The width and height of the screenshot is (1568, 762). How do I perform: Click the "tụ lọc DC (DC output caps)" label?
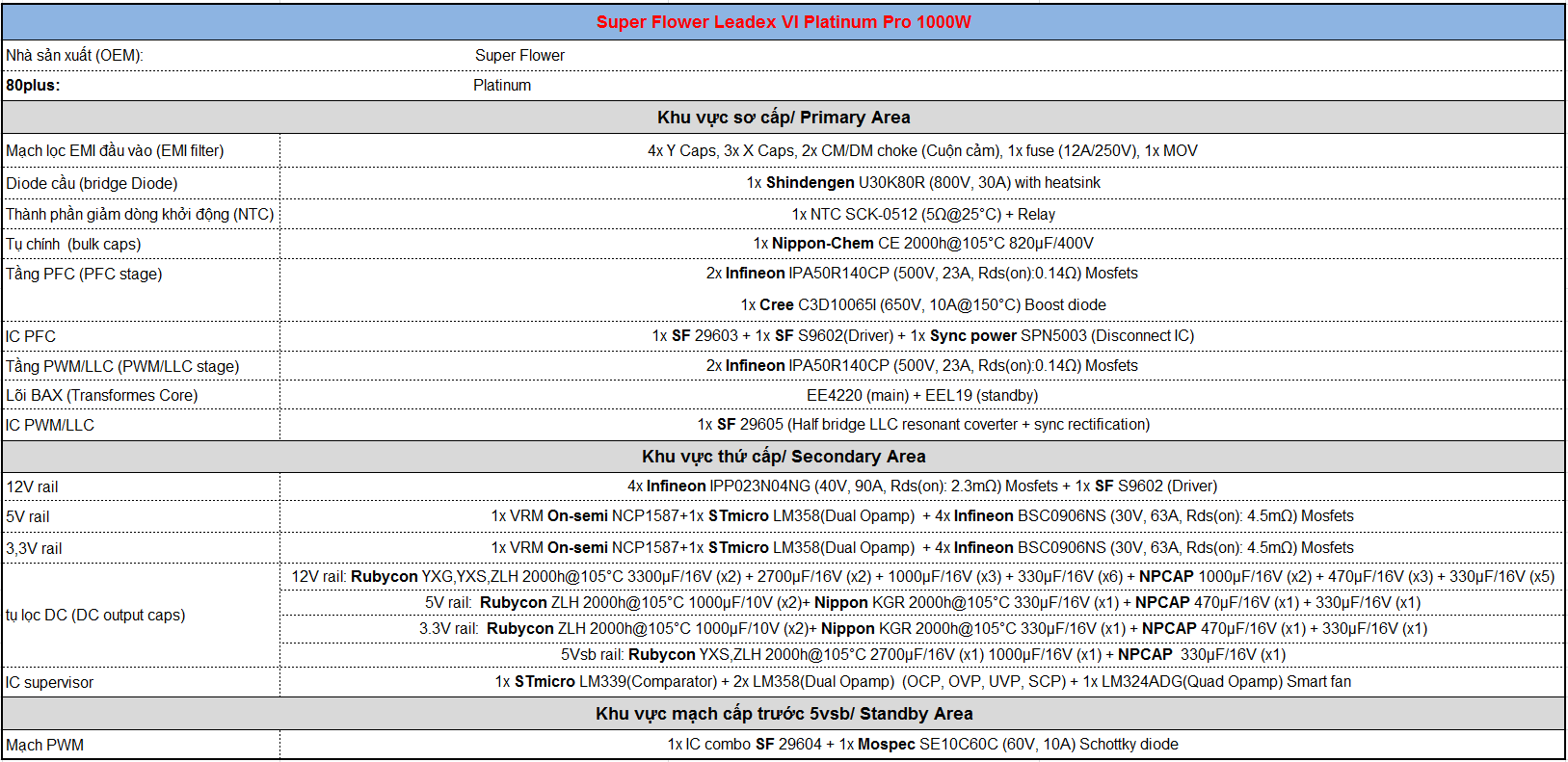(95, 616)
